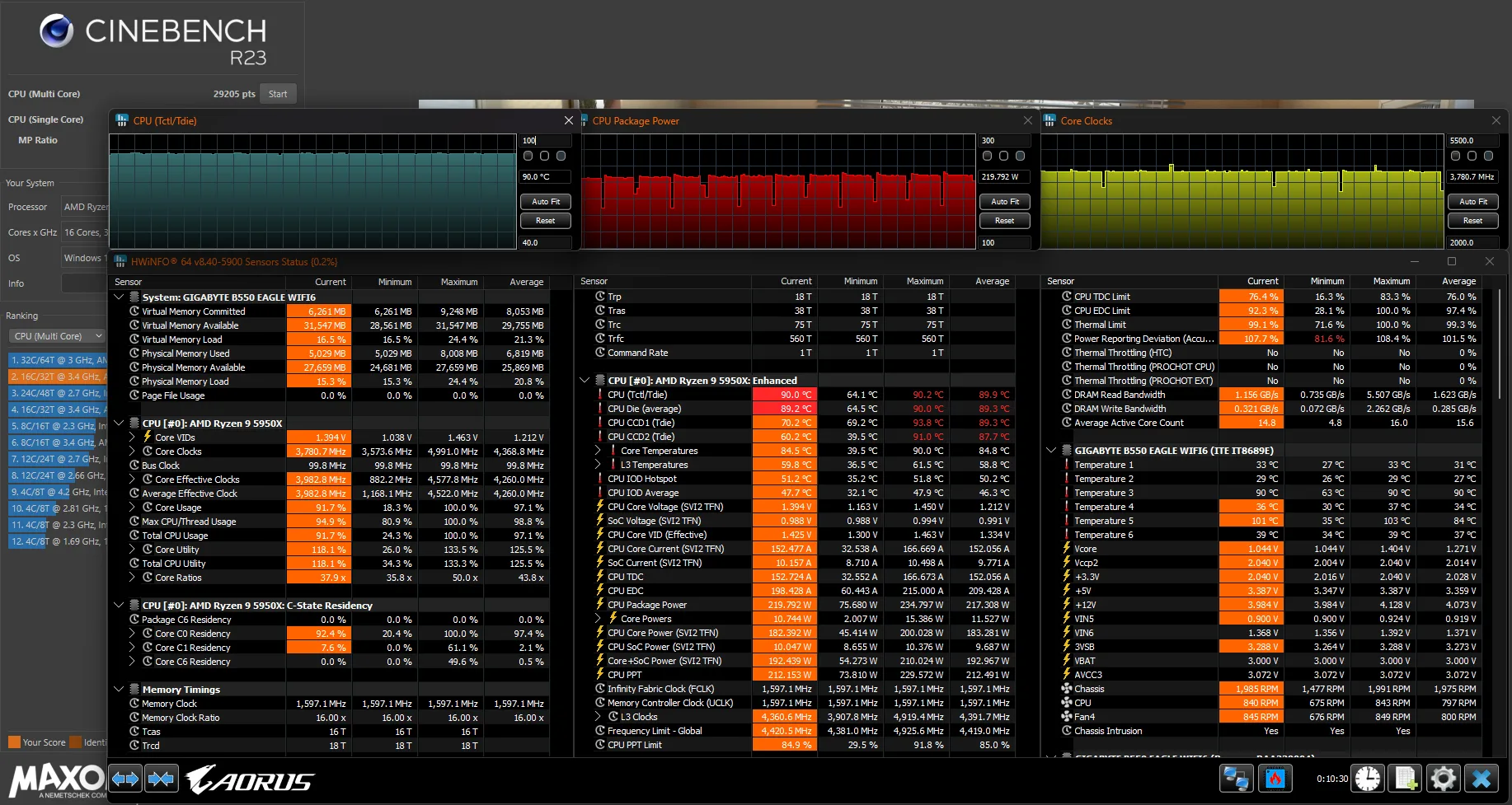Open HWiNFO sensor settings gear icon
This screenshot has height=805, width=1512.
click(x=1444, y=779)
